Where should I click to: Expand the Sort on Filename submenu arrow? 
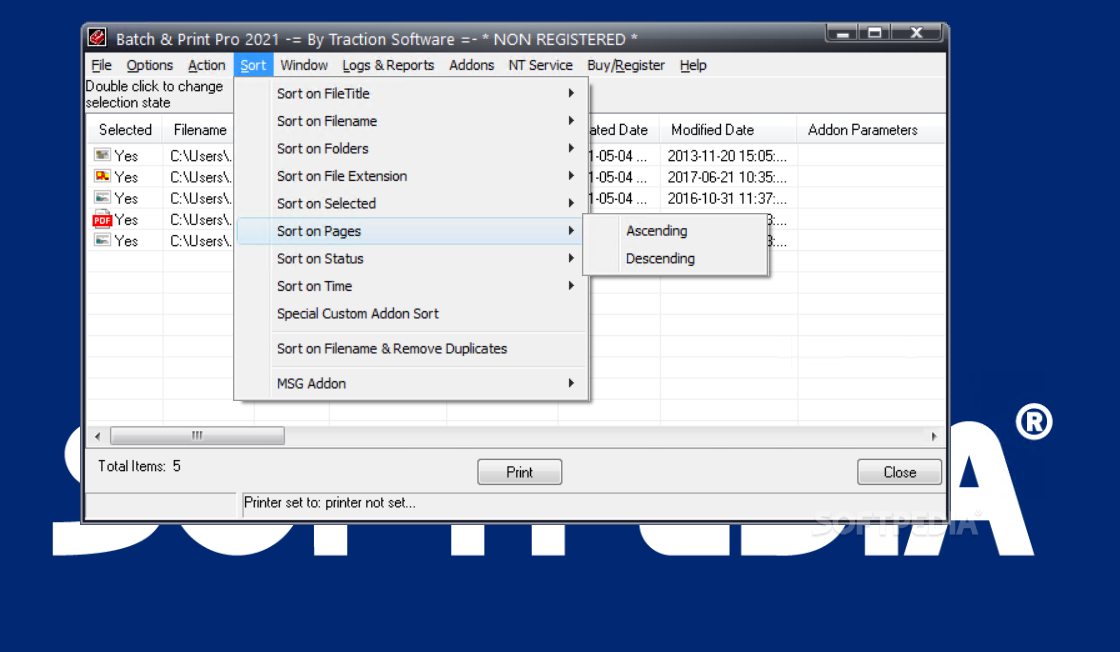(x=571, y=121)
